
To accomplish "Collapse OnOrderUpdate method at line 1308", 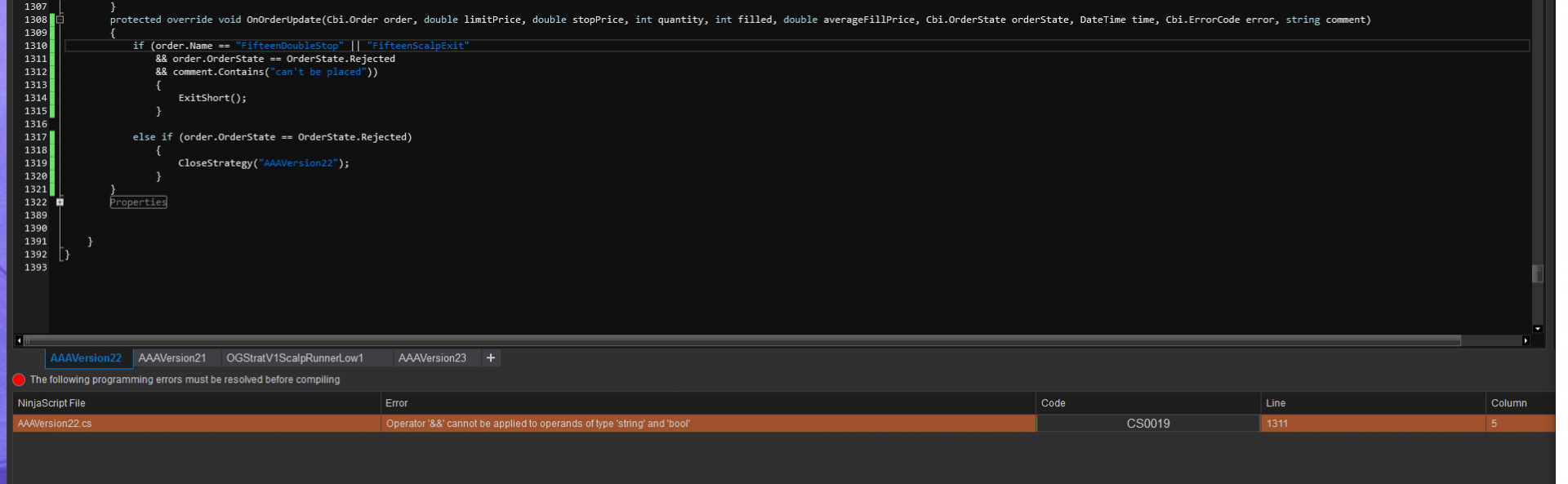I will pyautogui.click(x=60, y=20).
